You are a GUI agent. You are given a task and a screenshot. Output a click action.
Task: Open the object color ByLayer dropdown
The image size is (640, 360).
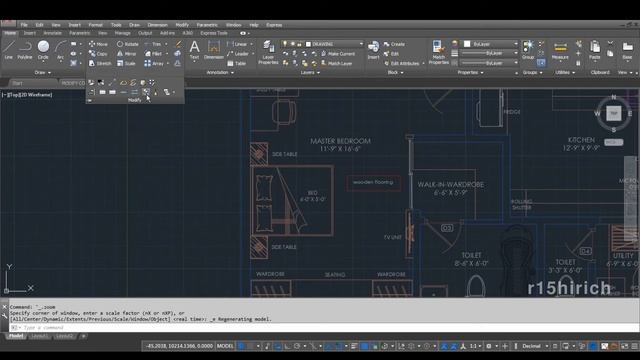click(491, 44)
